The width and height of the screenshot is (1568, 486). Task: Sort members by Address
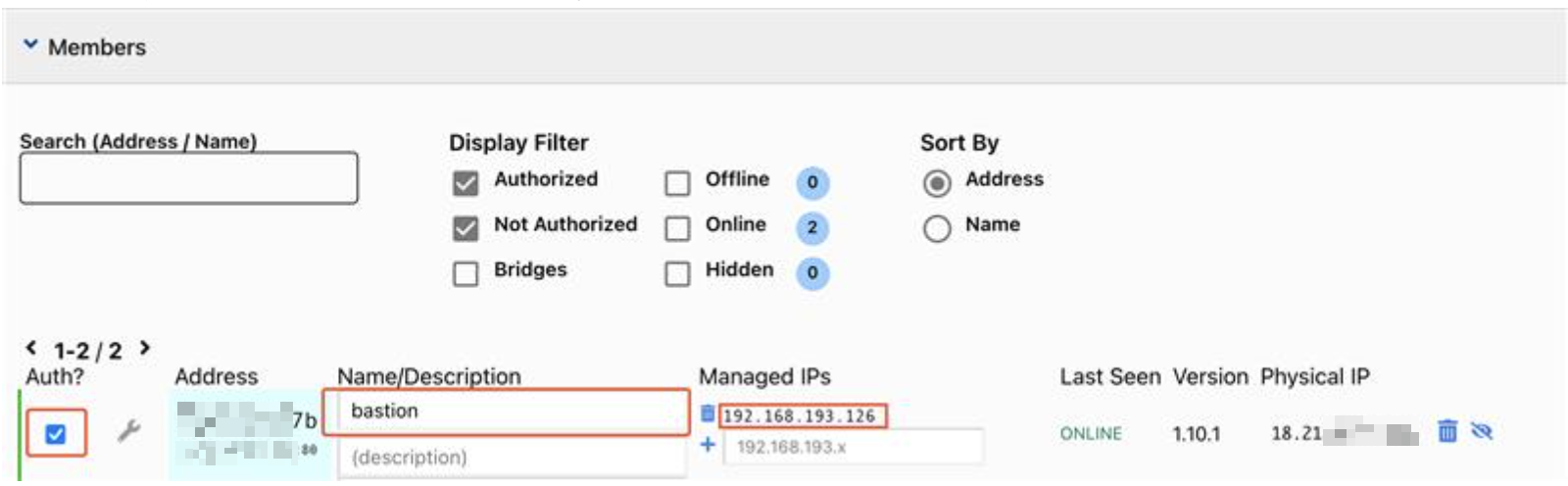click(937, 183)
